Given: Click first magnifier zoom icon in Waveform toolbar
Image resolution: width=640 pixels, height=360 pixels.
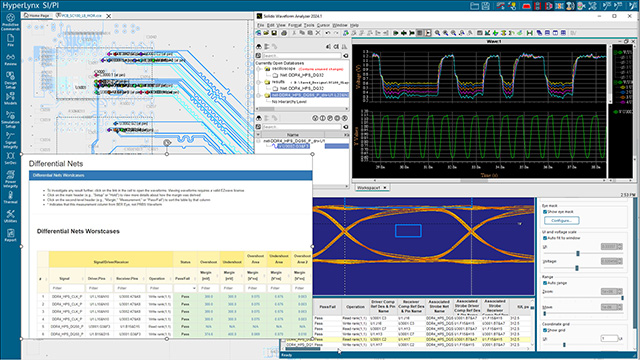Looking at the screenshot, I should click(437, 33).
